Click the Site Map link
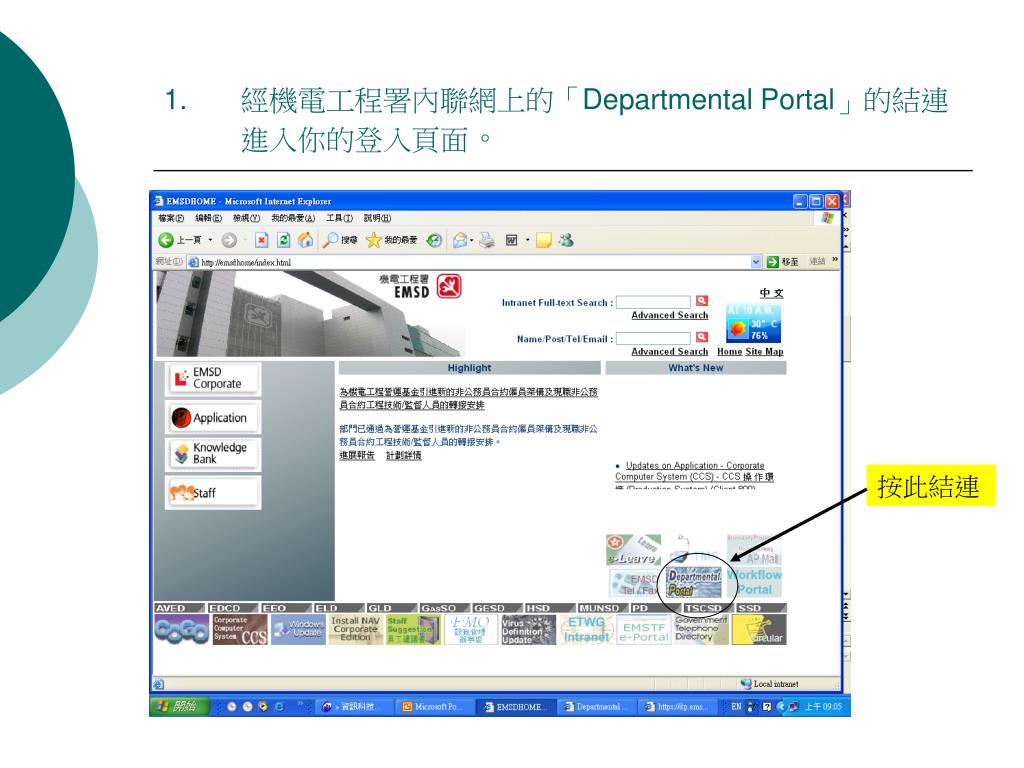Image resolution: width=1024 pixels, height=768 pixels. tap(764, 351)
